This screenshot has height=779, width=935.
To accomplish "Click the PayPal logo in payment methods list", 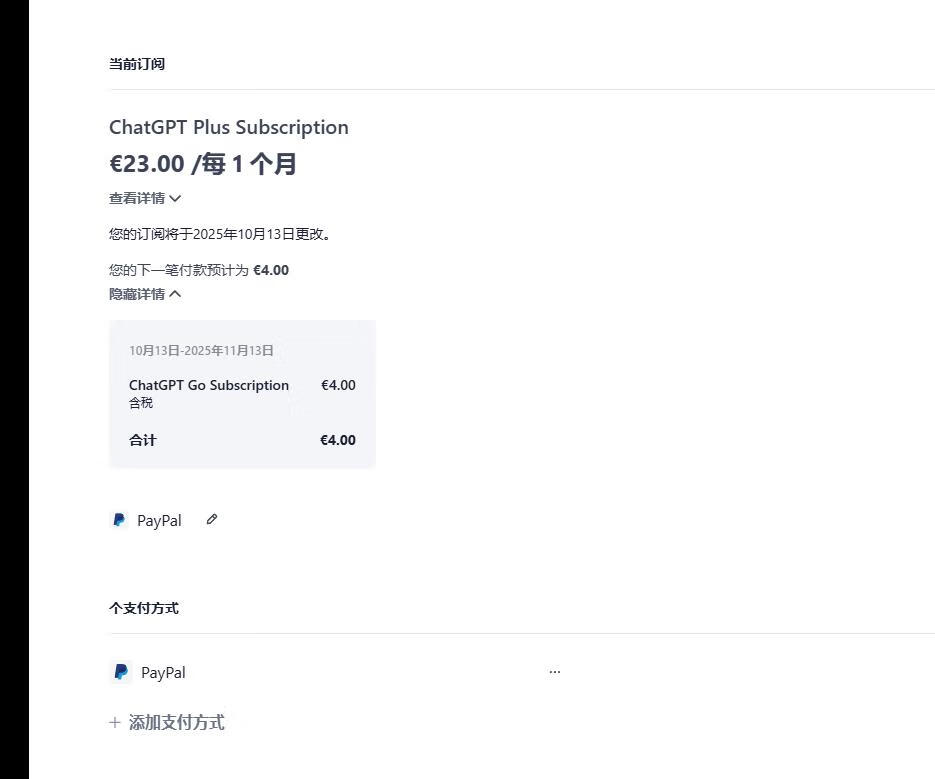I will (x=121, y=672).
